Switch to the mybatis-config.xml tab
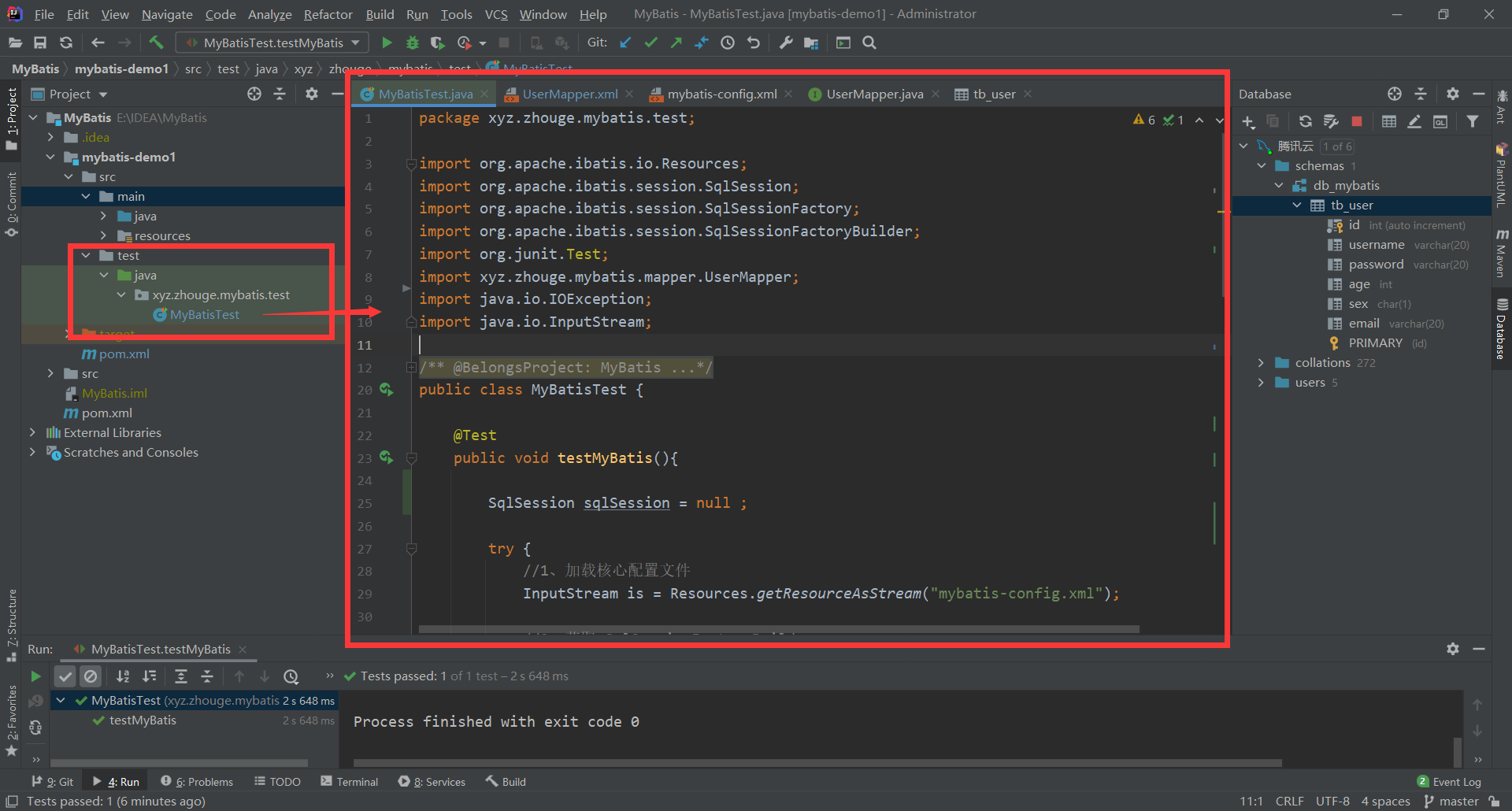The width and height of the screenshot is (1512, 811). (721, 94)
